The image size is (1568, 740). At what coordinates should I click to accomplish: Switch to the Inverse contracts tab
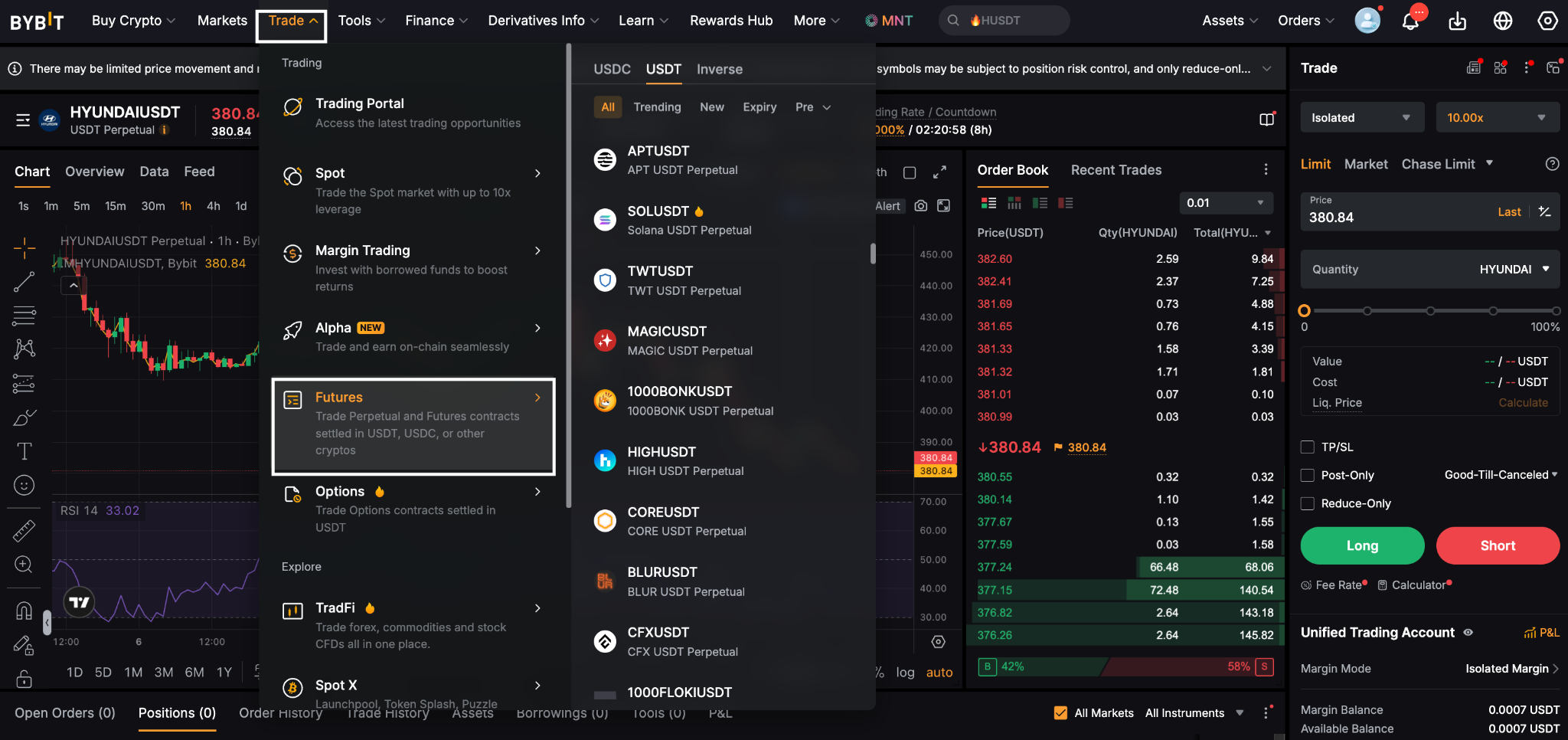pyautogui.click(x=719, y=69)
